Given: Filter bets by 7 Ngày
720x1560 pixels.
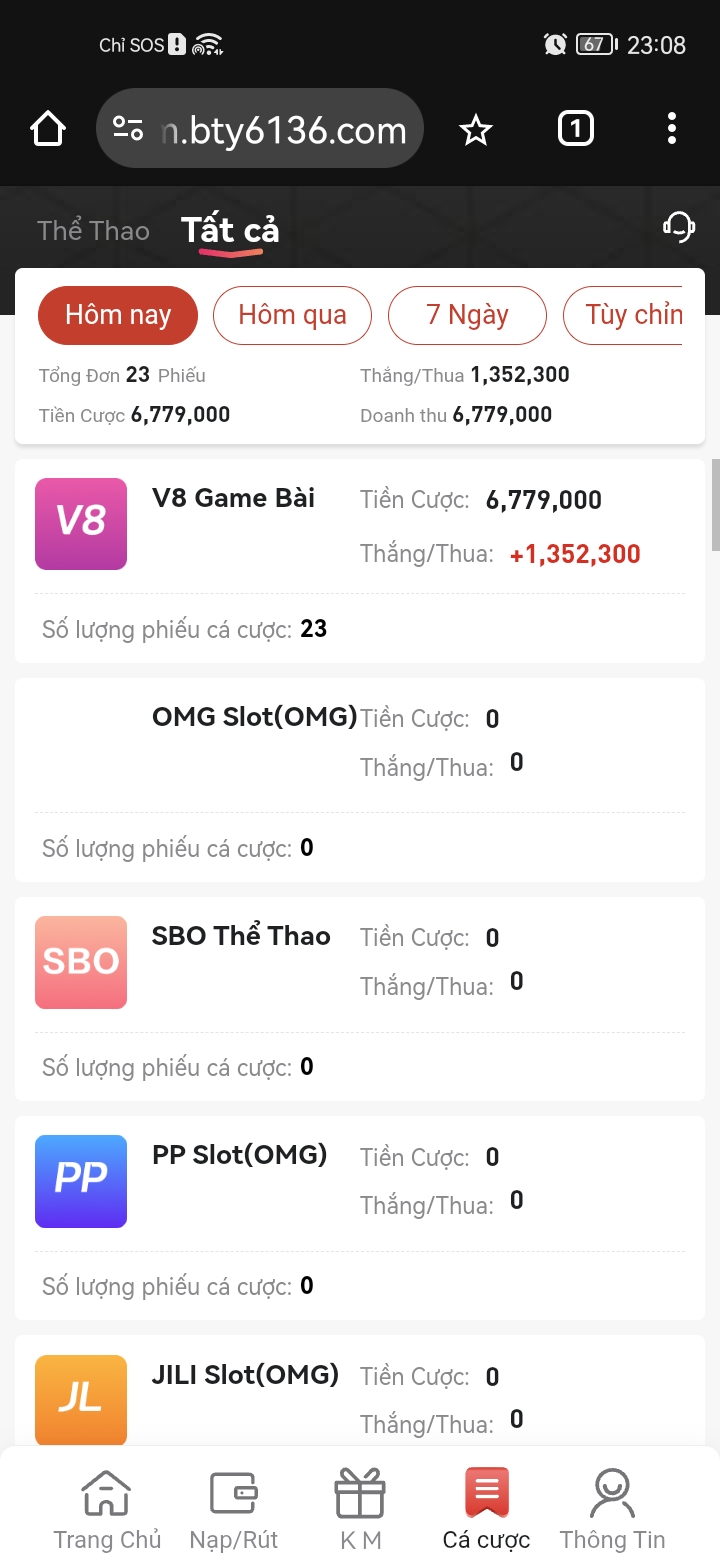Looking at the screenshot, I should tap(467, 315).
